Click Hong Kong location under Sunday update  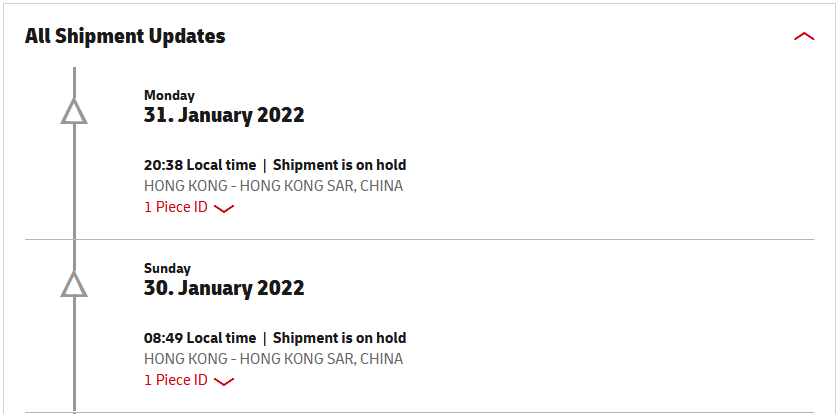point(273,359)
